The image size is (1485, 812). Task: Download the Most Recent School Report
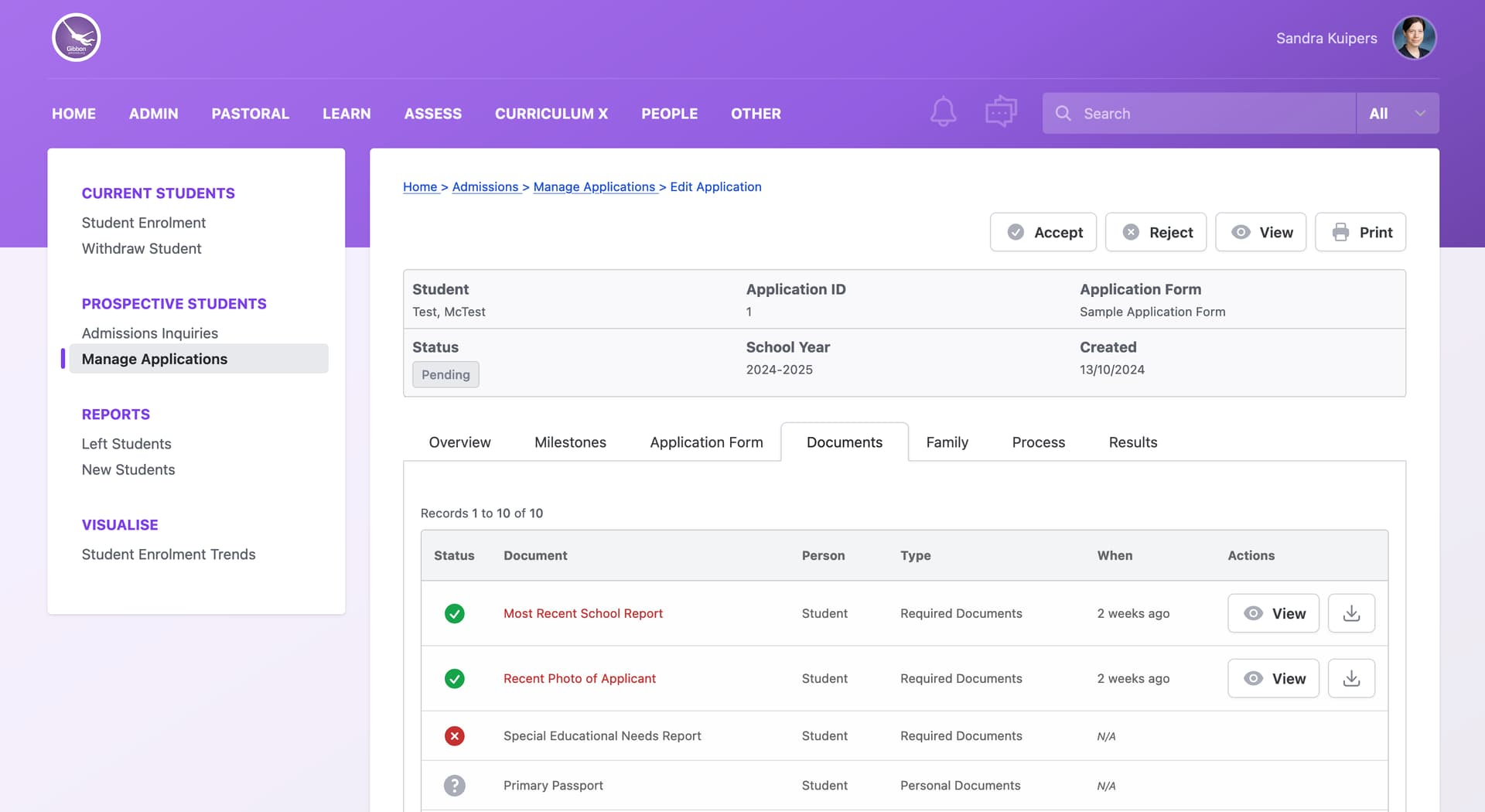[1351, 613]
